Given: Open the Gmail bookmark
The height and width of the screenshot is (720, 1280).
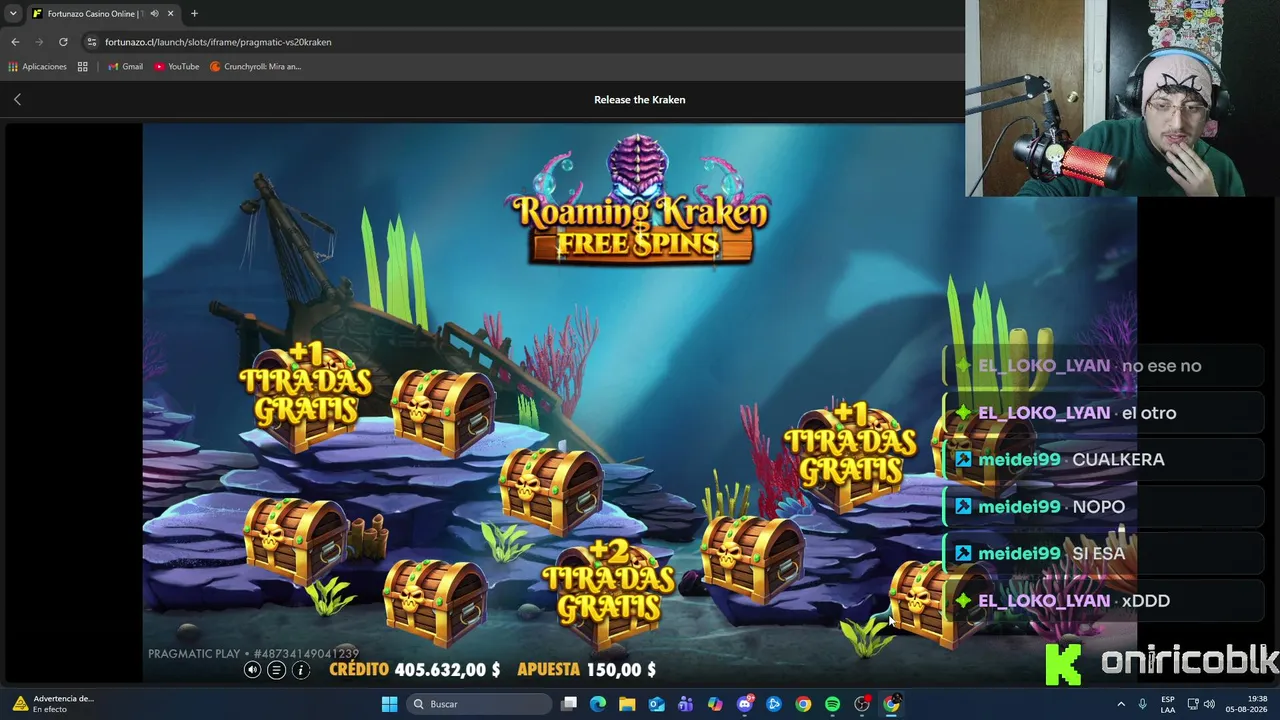Looking at the screenshot, I should pyautogui.click(x=126, y=67).
